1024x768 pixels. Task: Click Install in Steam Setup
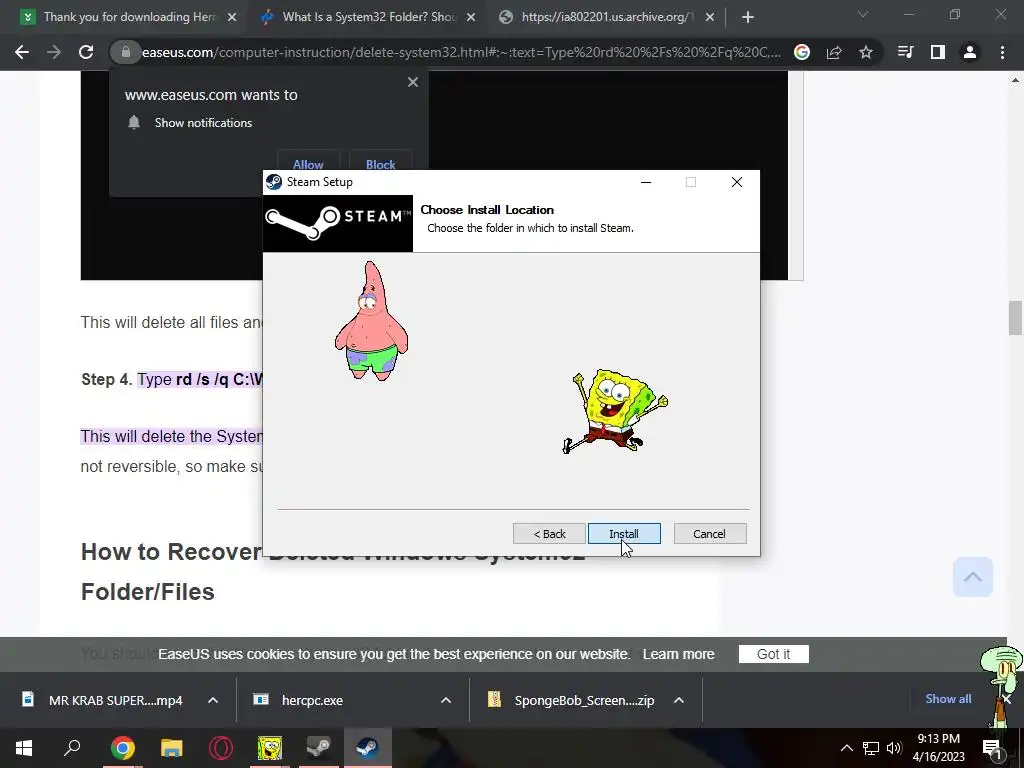624,534
